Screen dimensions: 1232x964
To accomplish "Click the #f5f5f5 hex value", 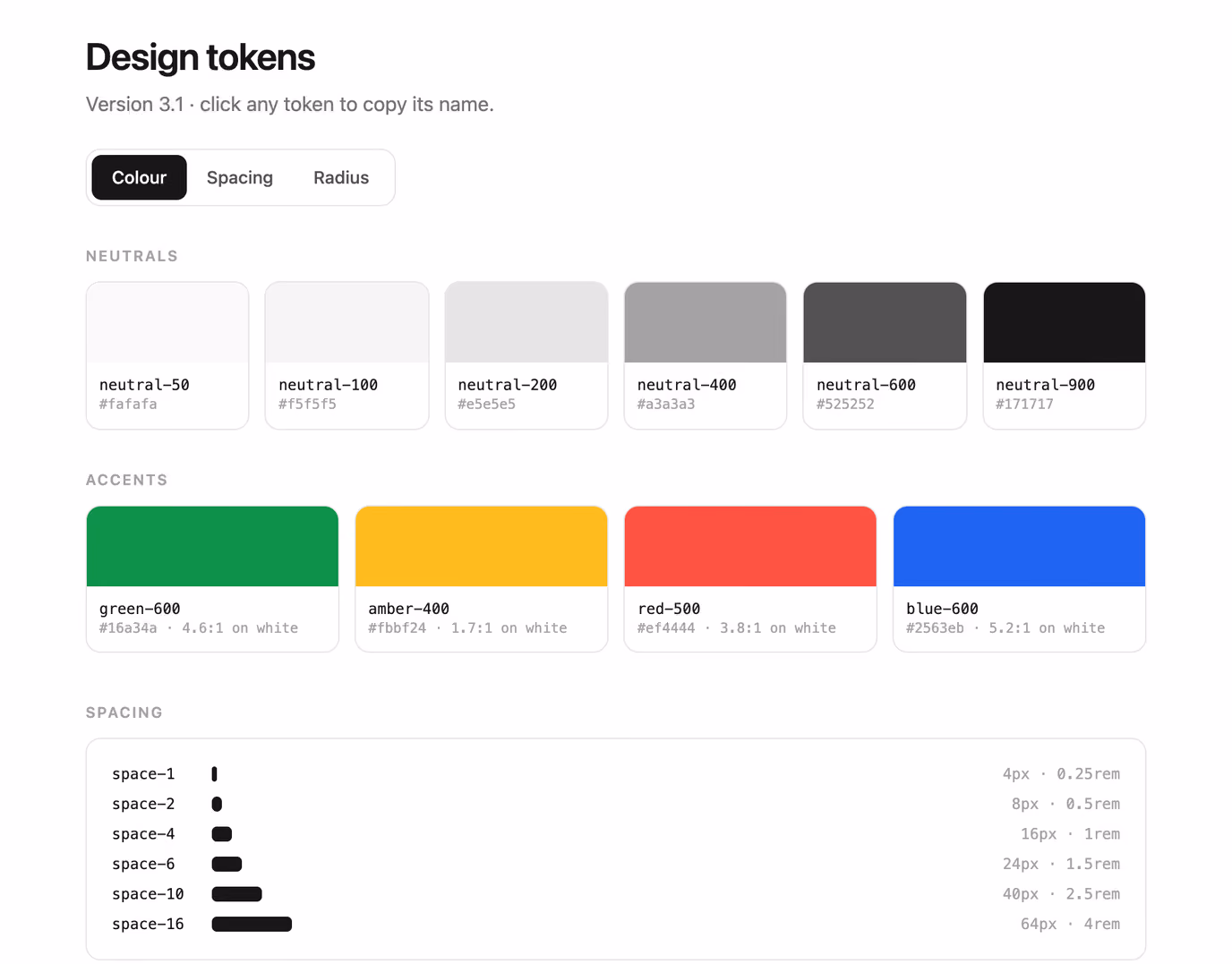I will [x=307, y=405].
